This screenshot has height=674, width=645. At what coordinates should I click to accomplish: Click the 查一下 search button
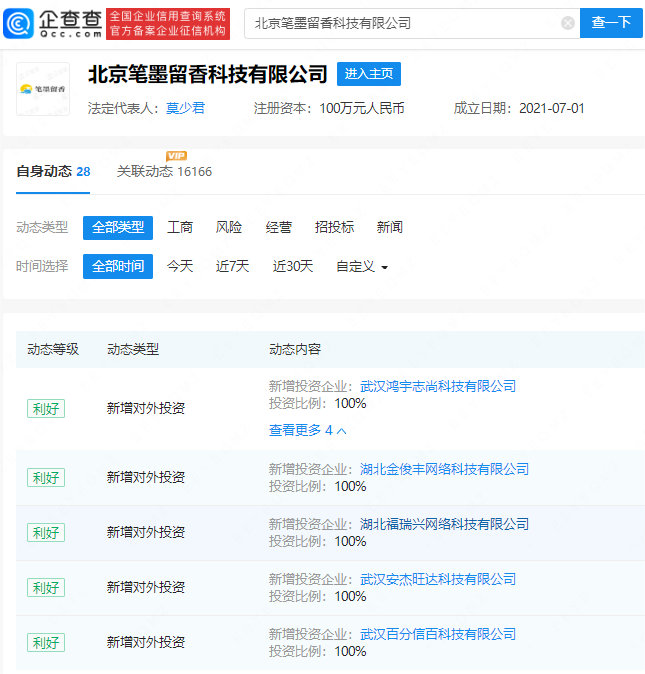(611, 23)
